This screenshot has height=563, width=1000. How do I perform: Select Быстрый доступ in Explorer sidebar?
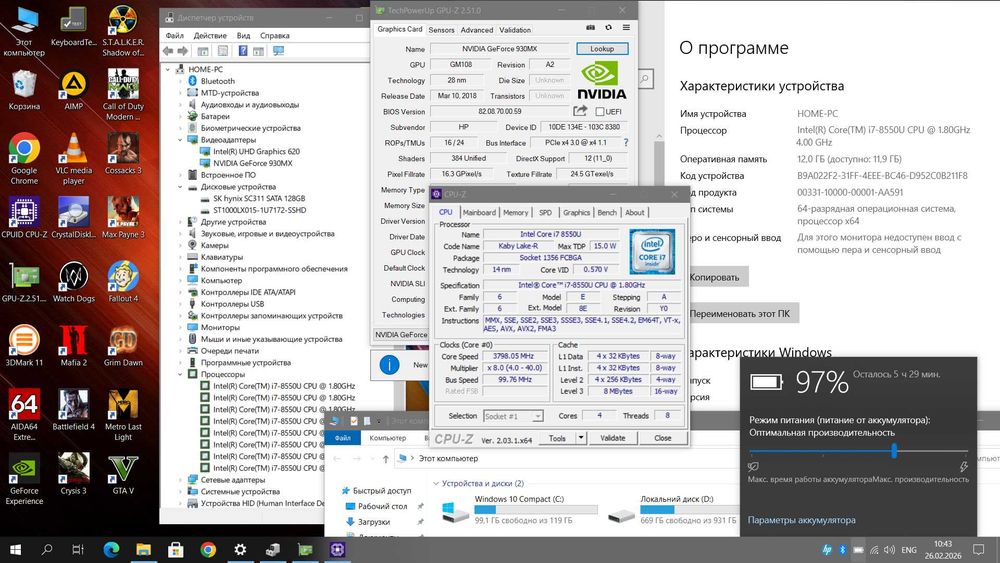(x=382, y=490)
